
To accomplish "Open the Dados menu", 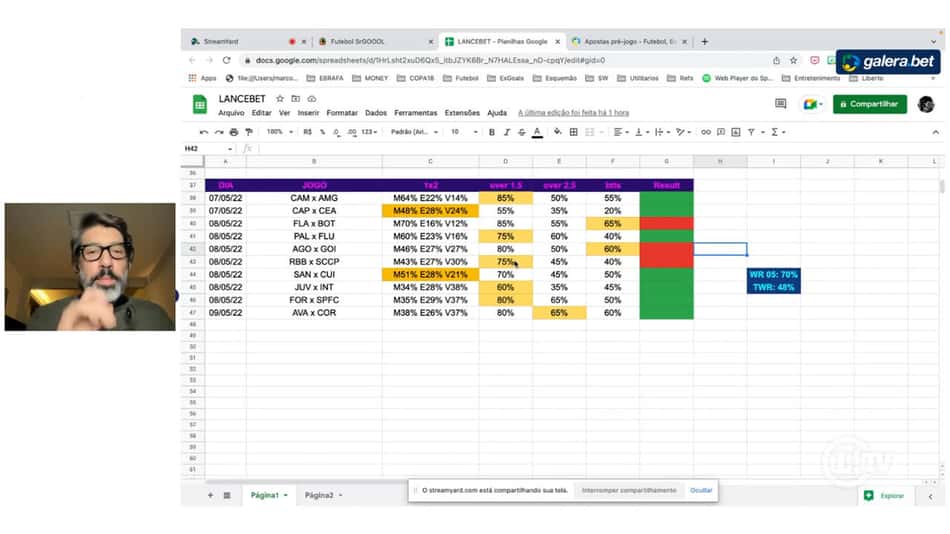I will 376,113.
